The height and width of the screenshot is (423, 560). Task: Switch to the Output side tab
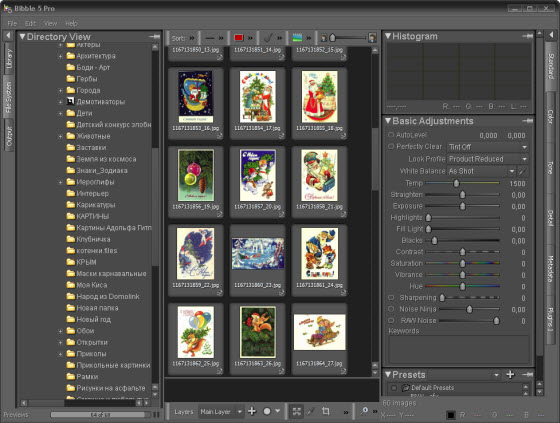tap(9, 136)
